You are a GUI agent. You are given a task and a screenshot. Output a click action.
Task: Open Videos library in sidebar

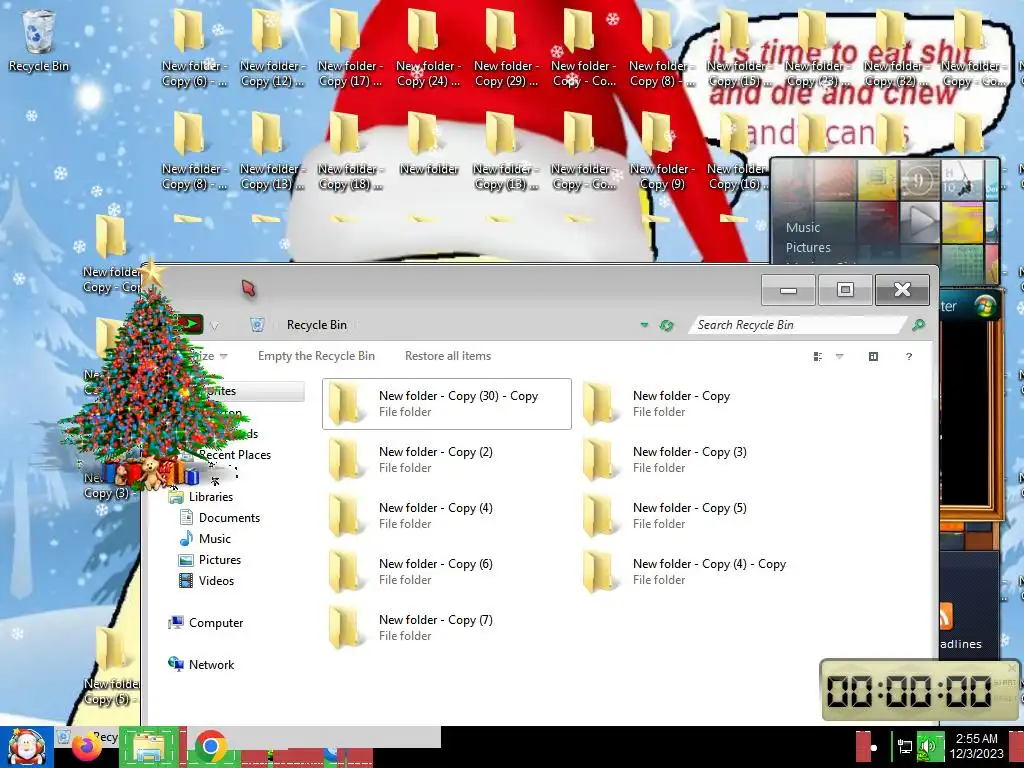click(216, 581)
